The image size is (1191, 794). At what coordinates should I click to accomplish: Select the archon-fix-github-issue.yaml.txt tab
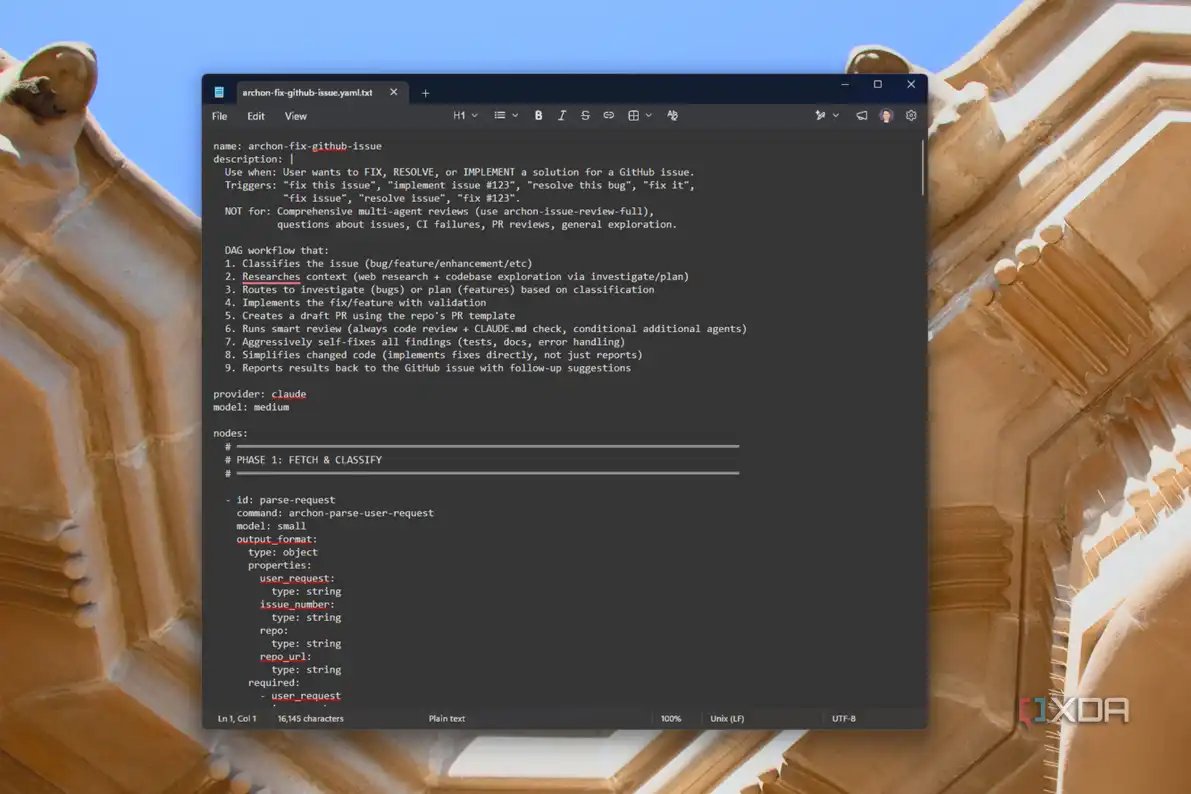308,92
